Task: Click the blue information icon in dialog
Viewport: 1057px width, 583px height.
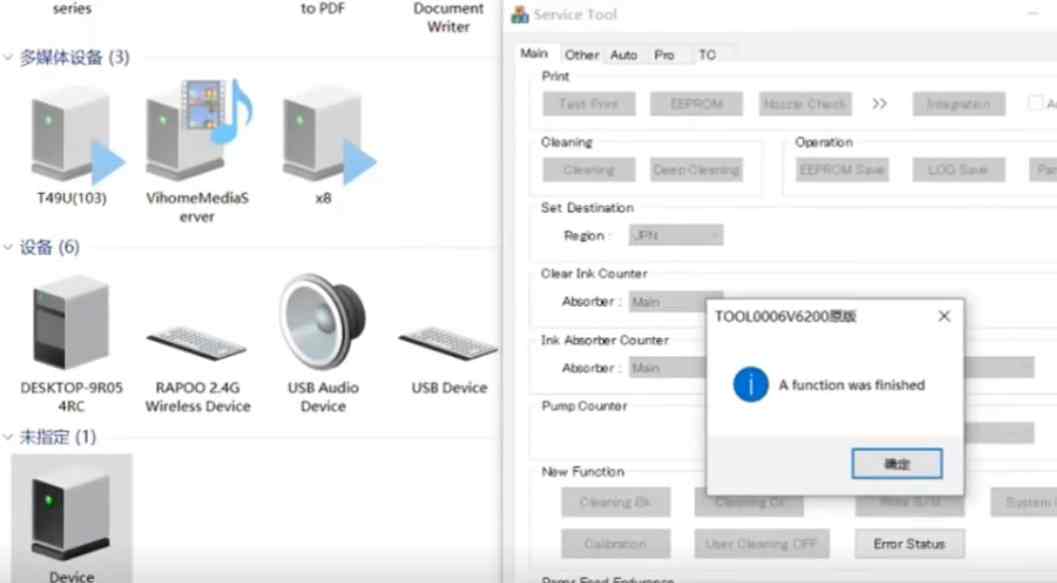Action: (x=750, y=385)
